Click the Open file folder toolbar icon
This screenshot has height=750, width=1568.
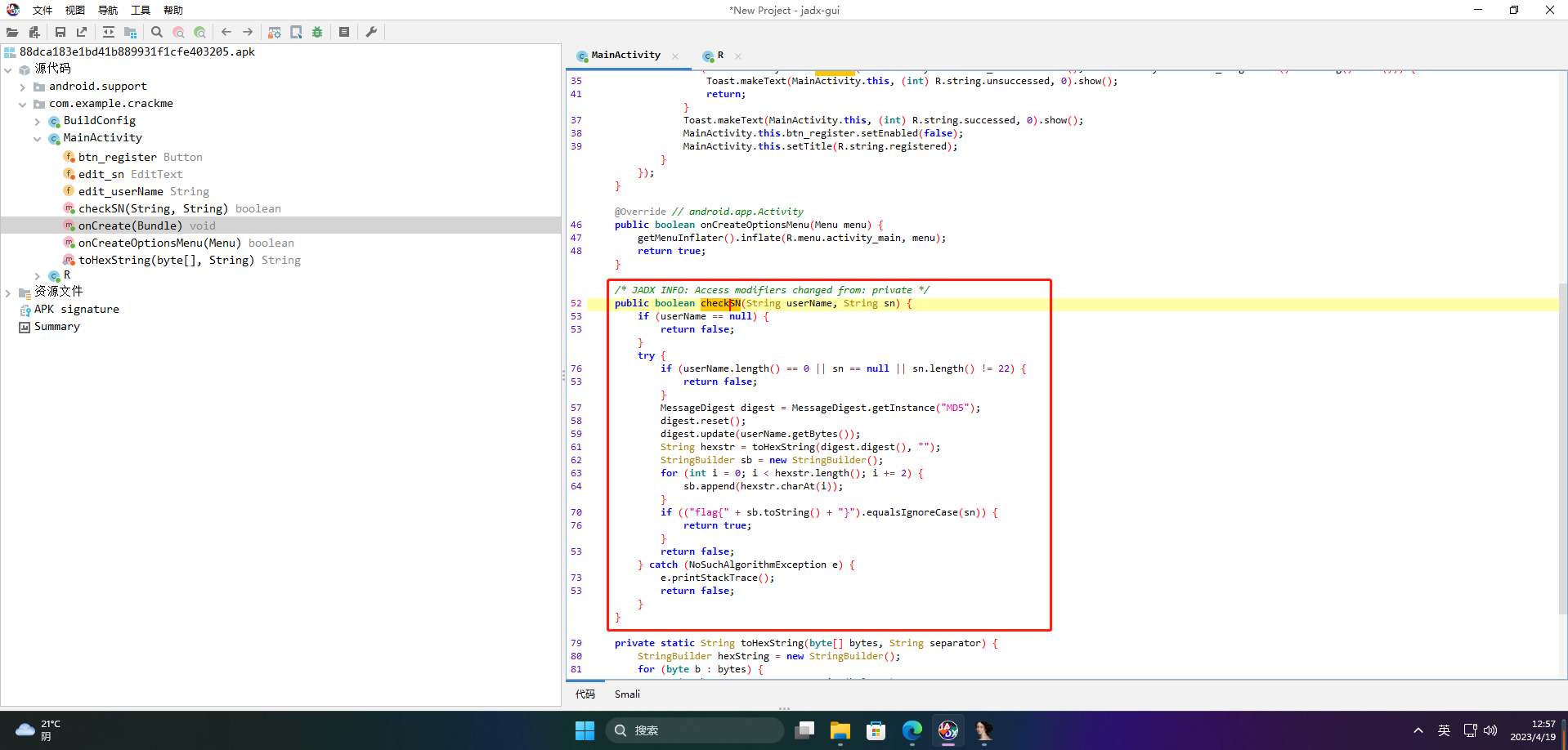coord(12,32)
